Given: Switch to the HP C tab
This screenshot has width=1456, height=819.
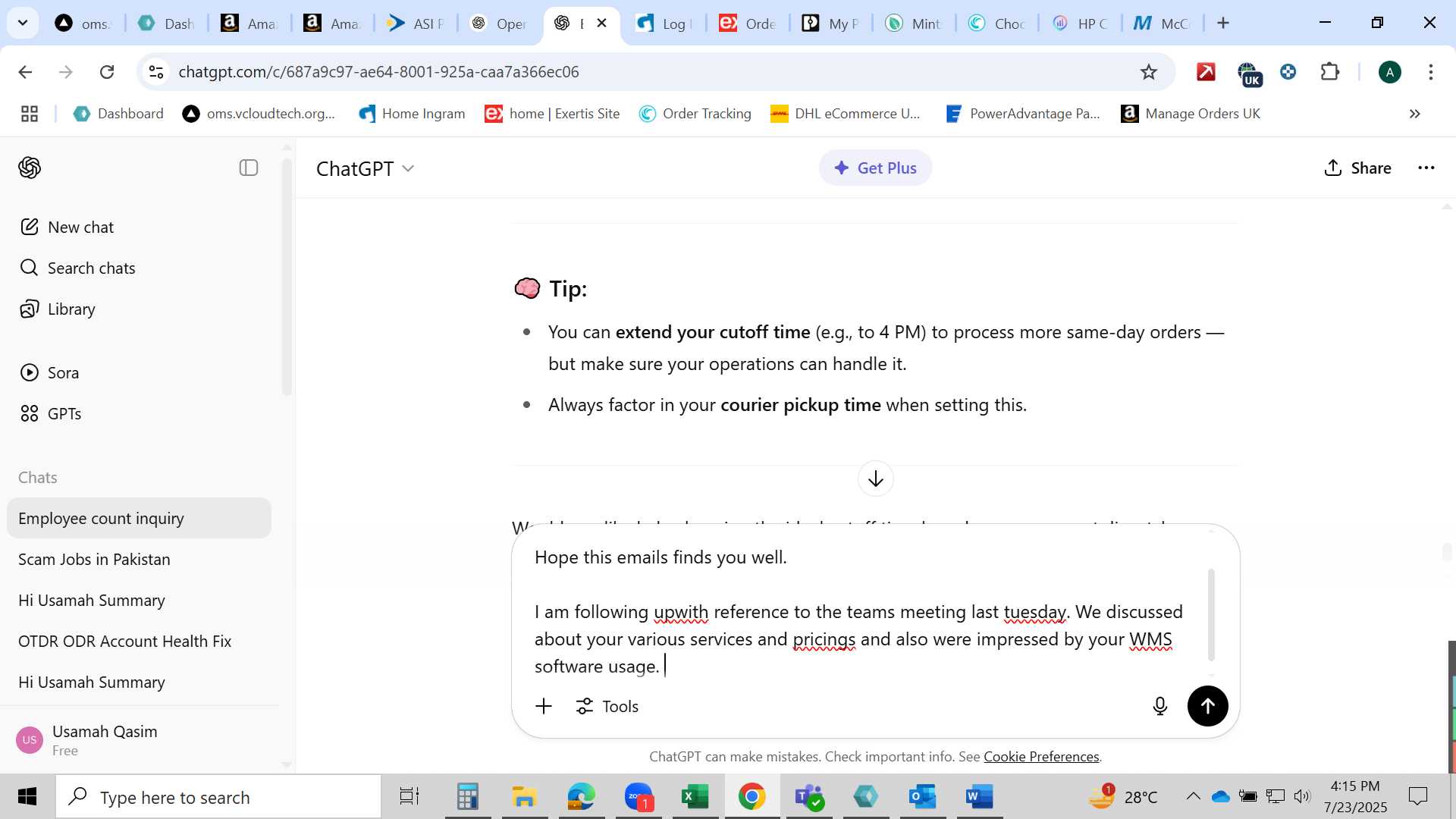Looking at the screenshot, I should [x=1081, y=24].
